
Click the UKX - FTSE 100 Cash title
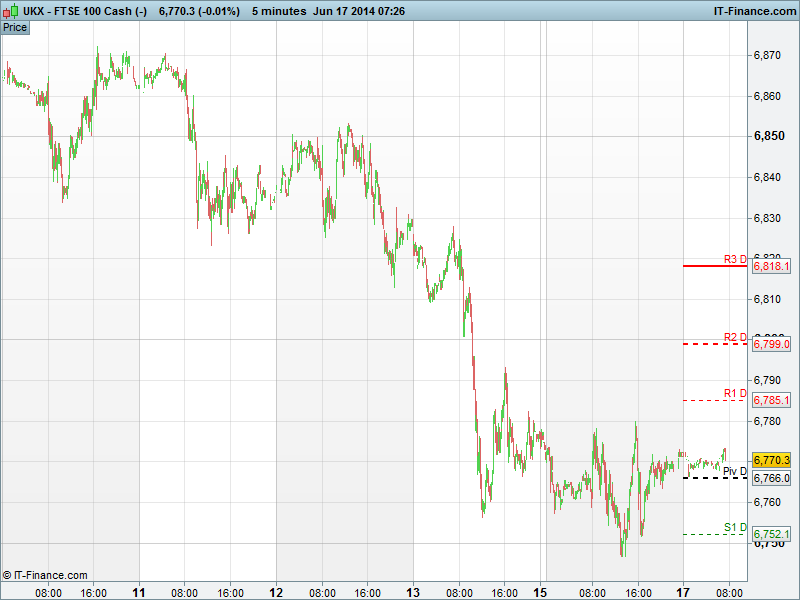[x=85, y=10]
